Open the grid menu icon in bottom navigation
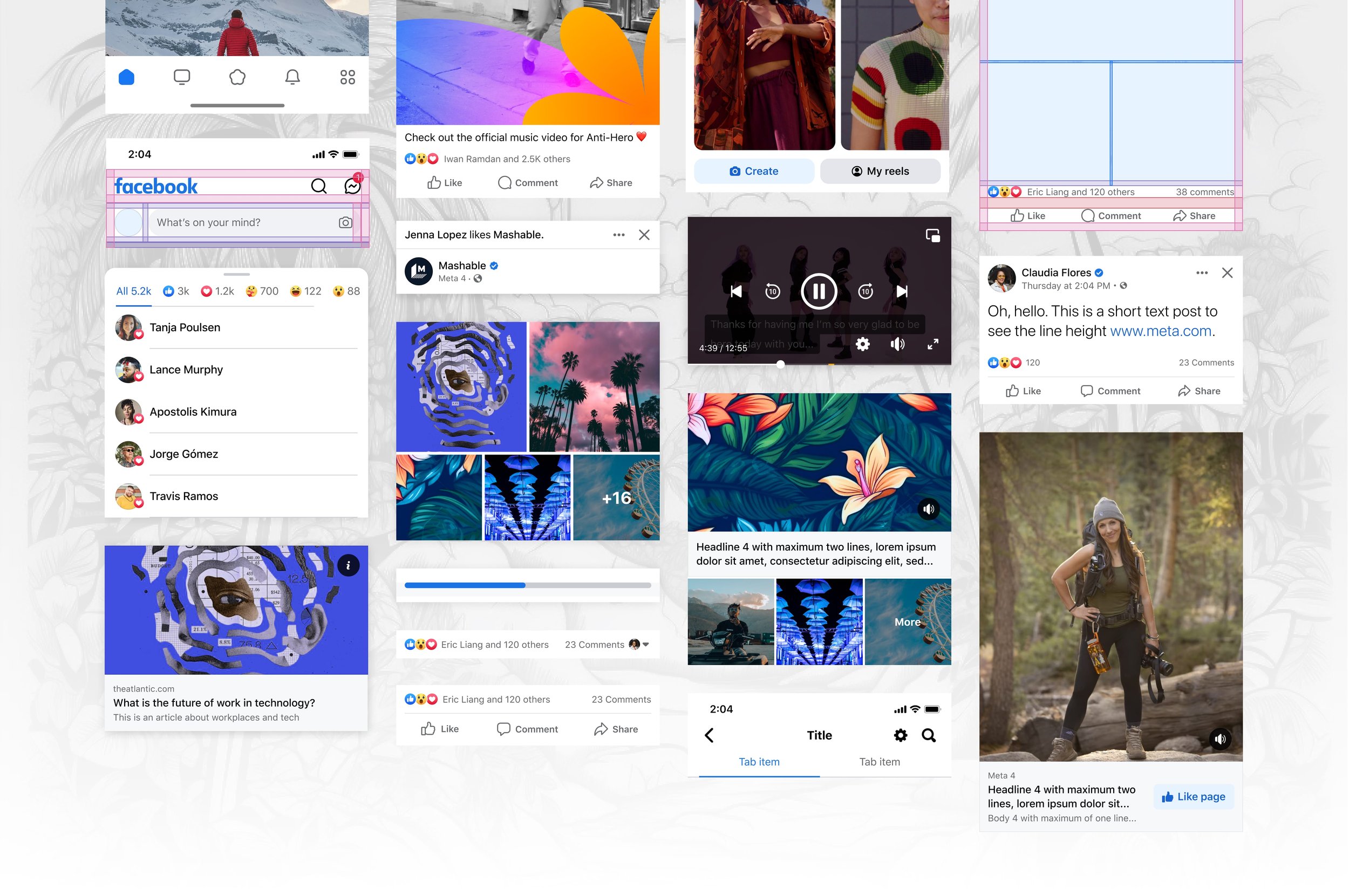The image size is (1349, 896). click(x=347, y=77)
